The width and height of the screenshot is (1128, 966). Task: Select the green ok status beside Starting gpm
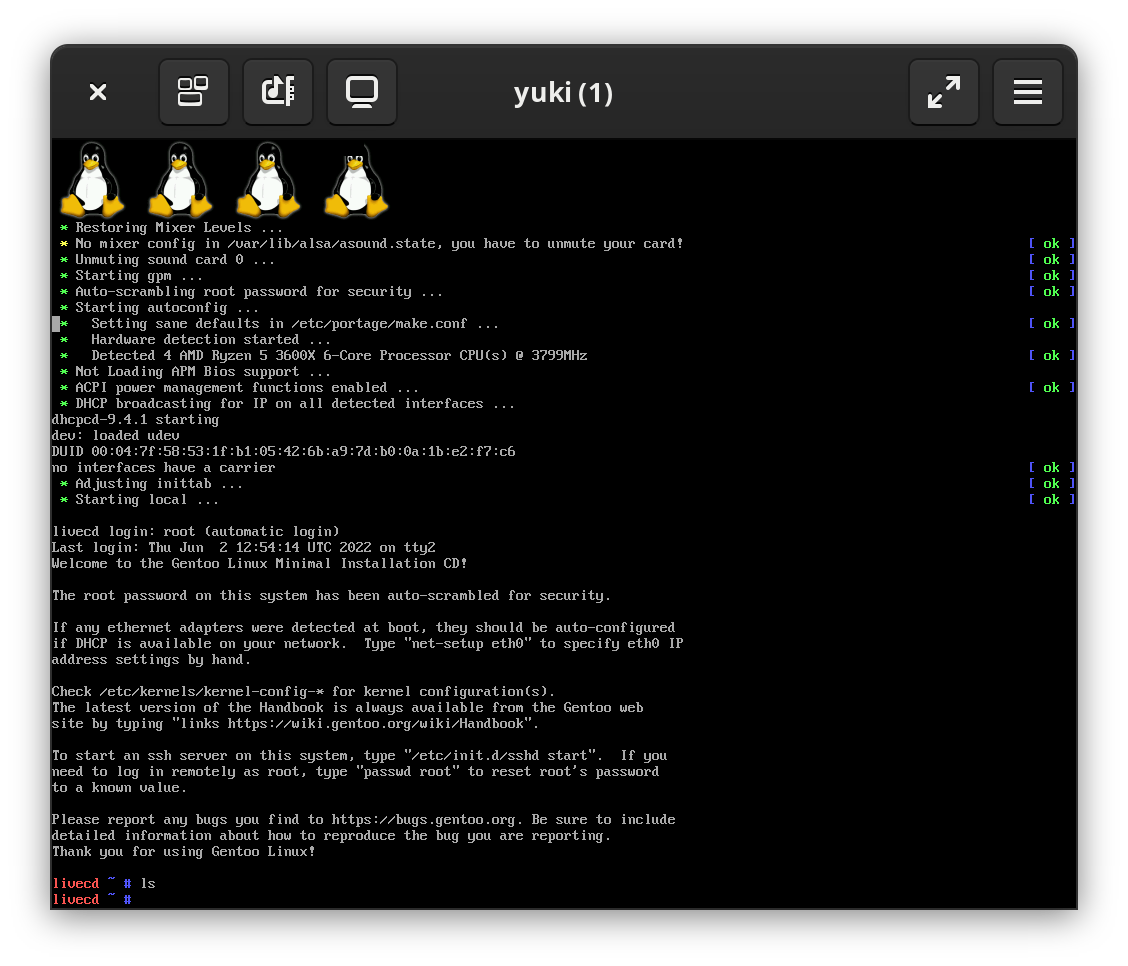pyautogui.click(x=1051, y=275)
